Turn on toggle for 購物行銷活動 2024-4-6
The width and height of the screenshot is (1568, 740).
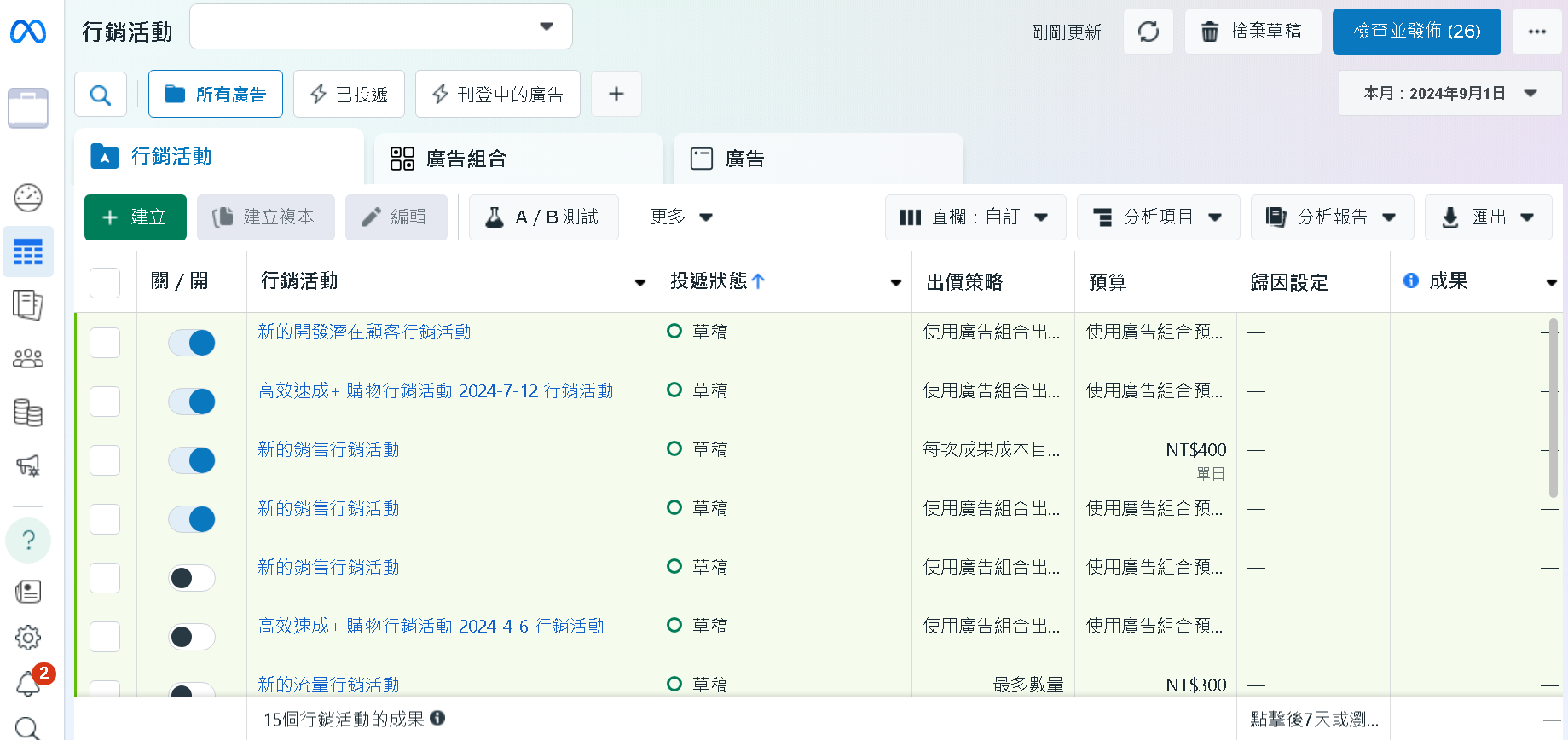click(192, 637)
